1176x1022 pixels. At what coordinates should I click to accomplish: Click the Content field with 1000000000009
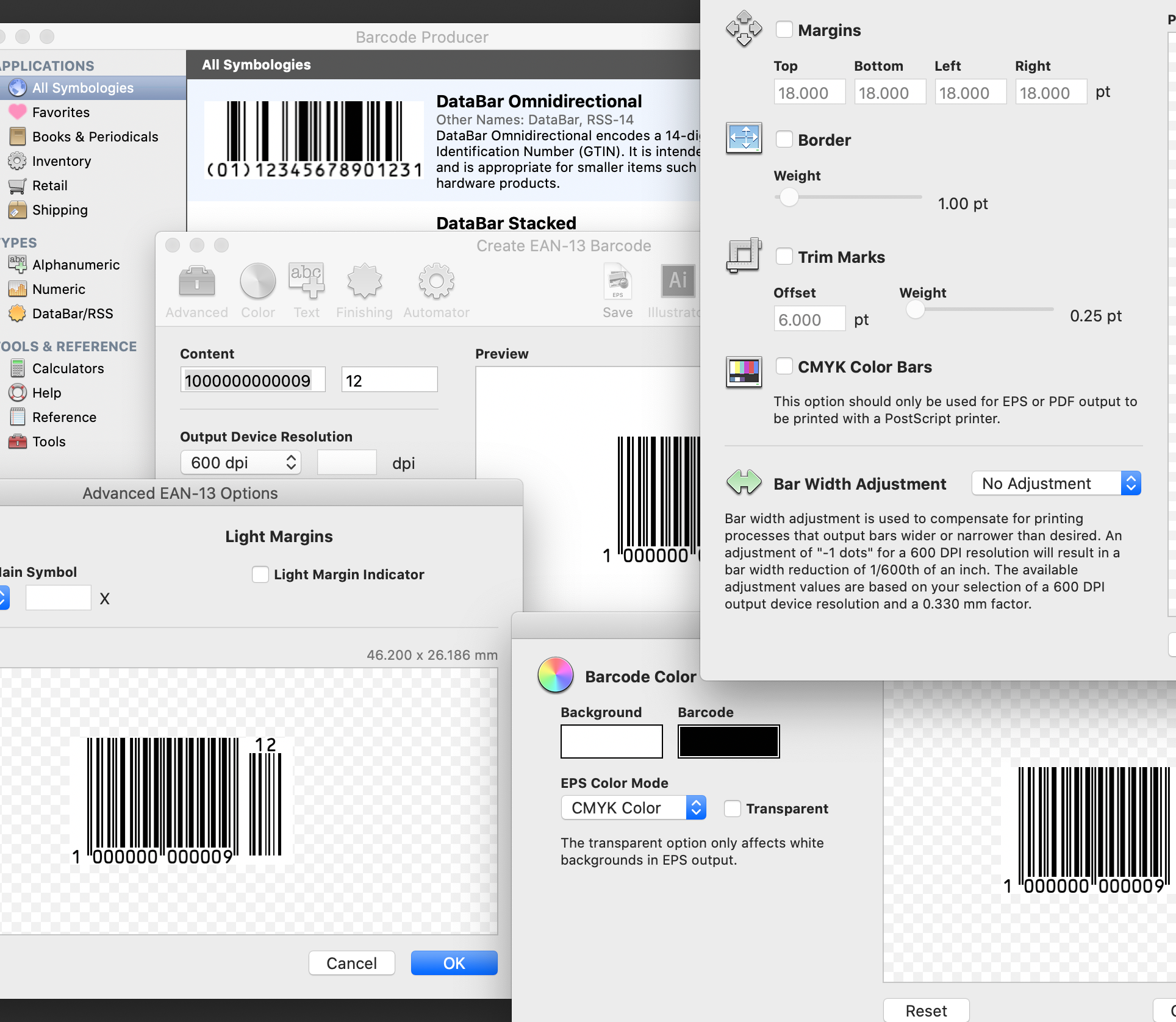[x=253, y=381]
